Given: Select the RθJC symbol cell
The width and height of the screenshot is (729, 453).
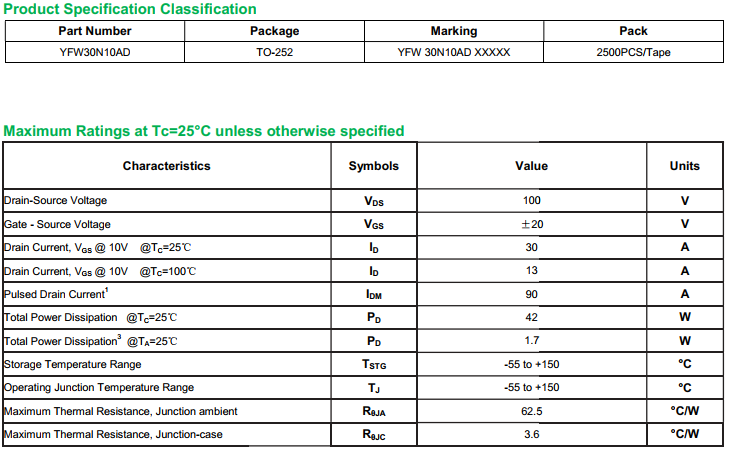Looking at the screenshot, I should click(373, 435).
